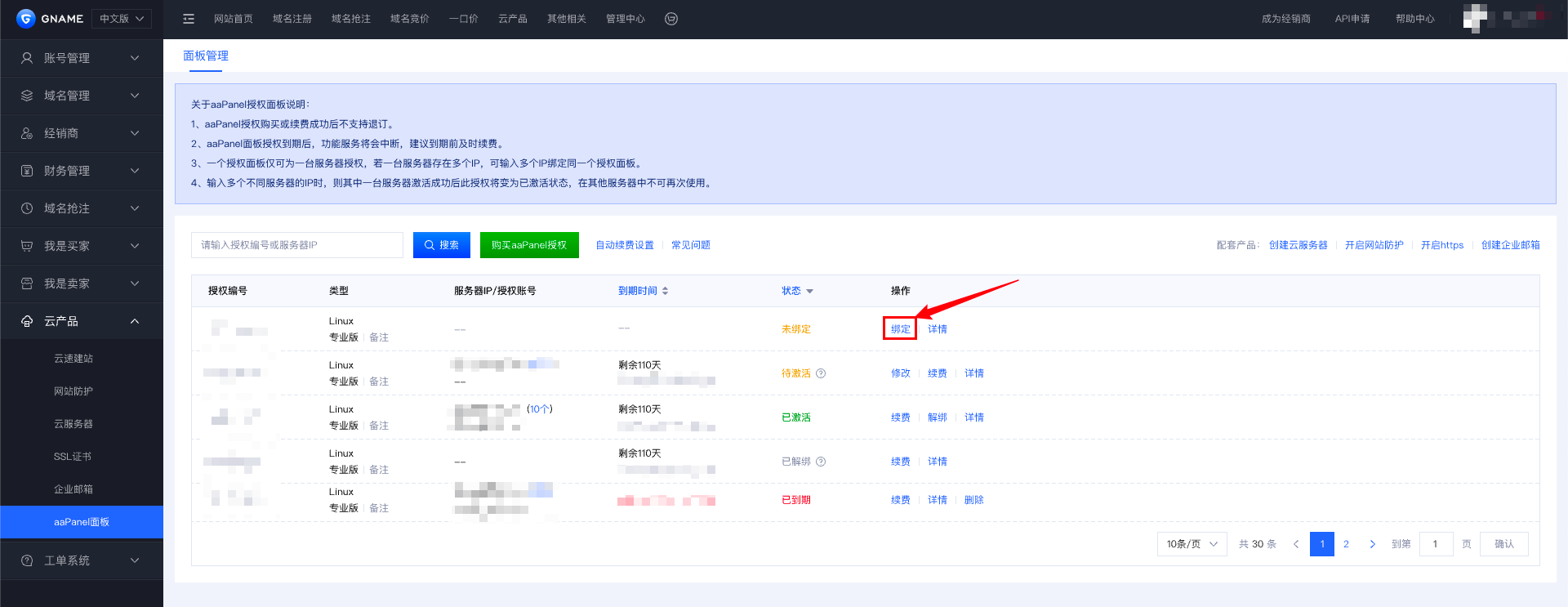The width and height of the screenshot is (1568, 607).
Task: Open the 状态 filter dropdown
Action: click(x=797, y=291)
